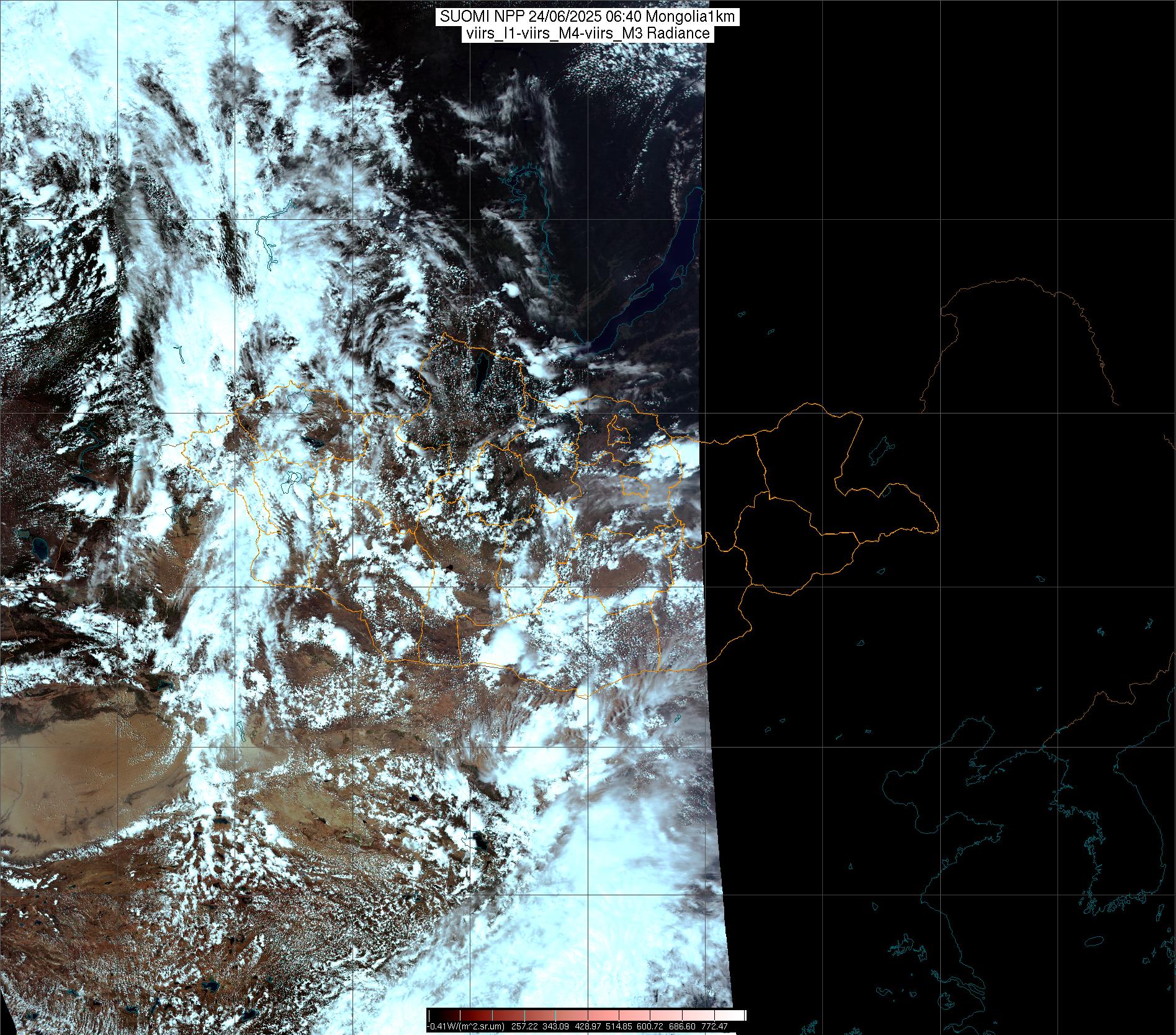This screenshot has width=1176, height=1035.
Task: Click the radiance color scale bar
Action: 587,1015
